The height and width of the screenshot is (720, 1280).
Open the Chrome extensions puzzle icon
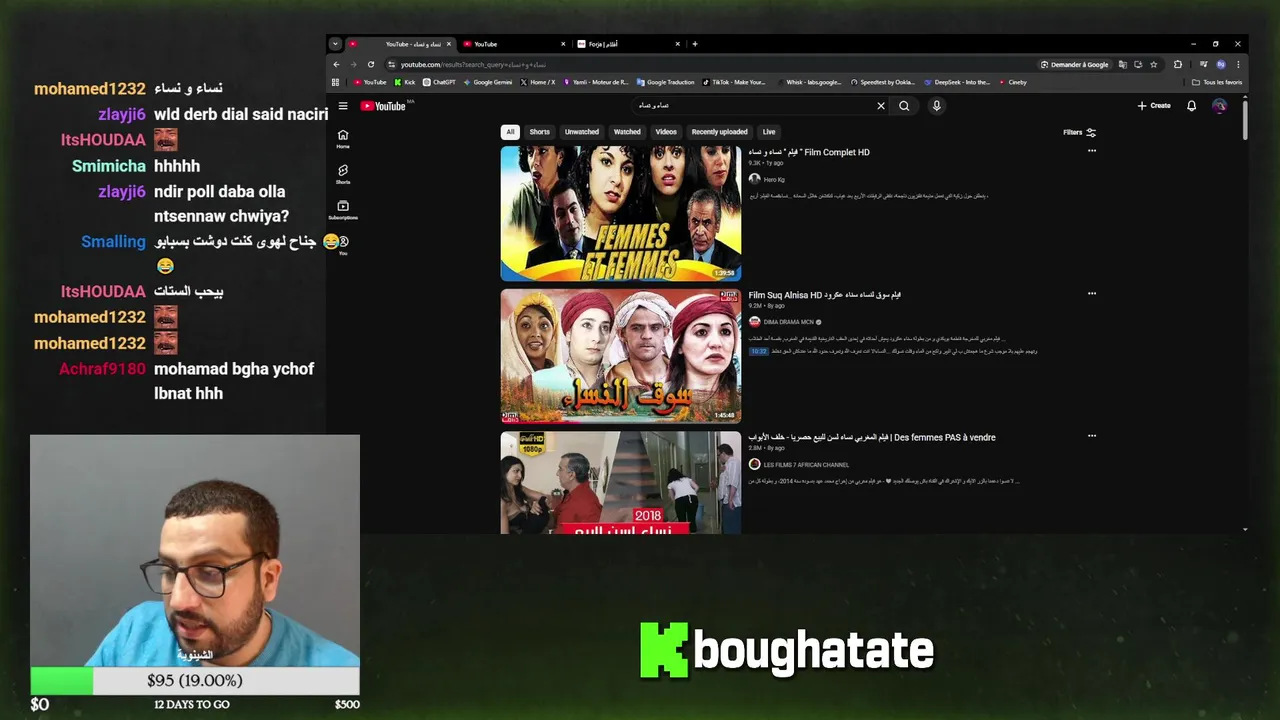point(1178,65)
